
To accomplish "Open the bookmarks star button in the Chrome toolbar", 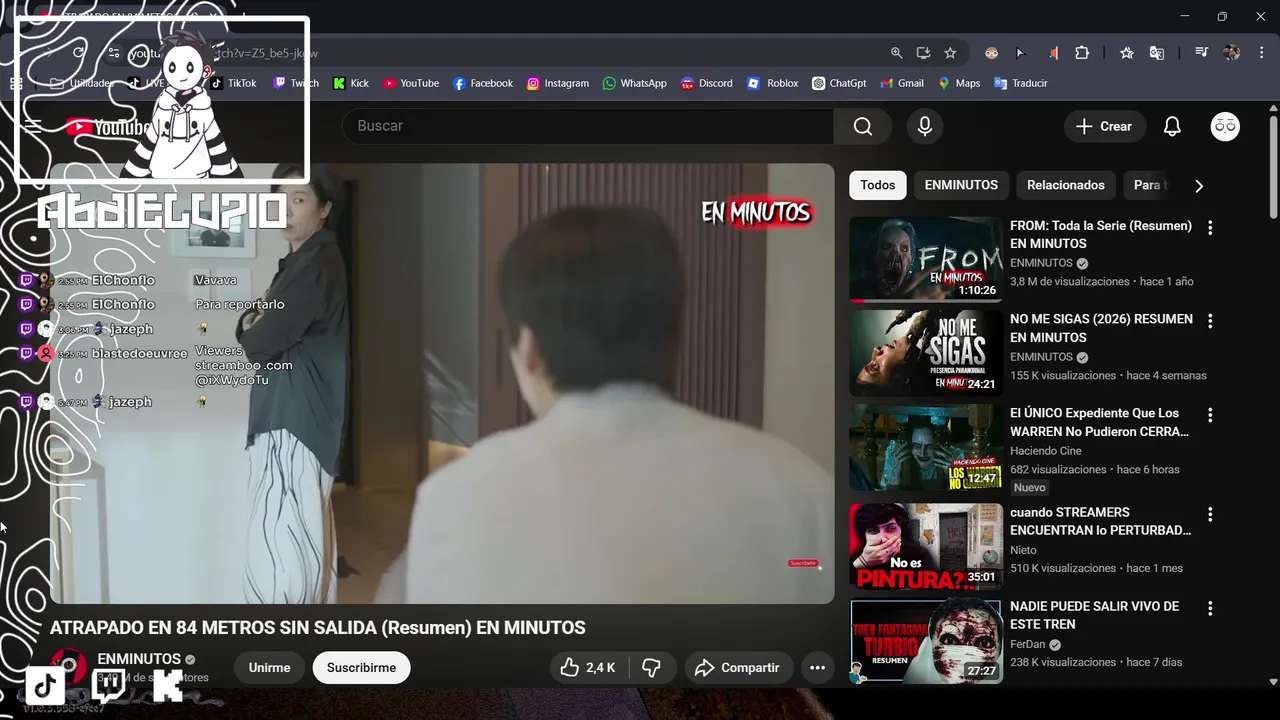I will point(1127,53).
